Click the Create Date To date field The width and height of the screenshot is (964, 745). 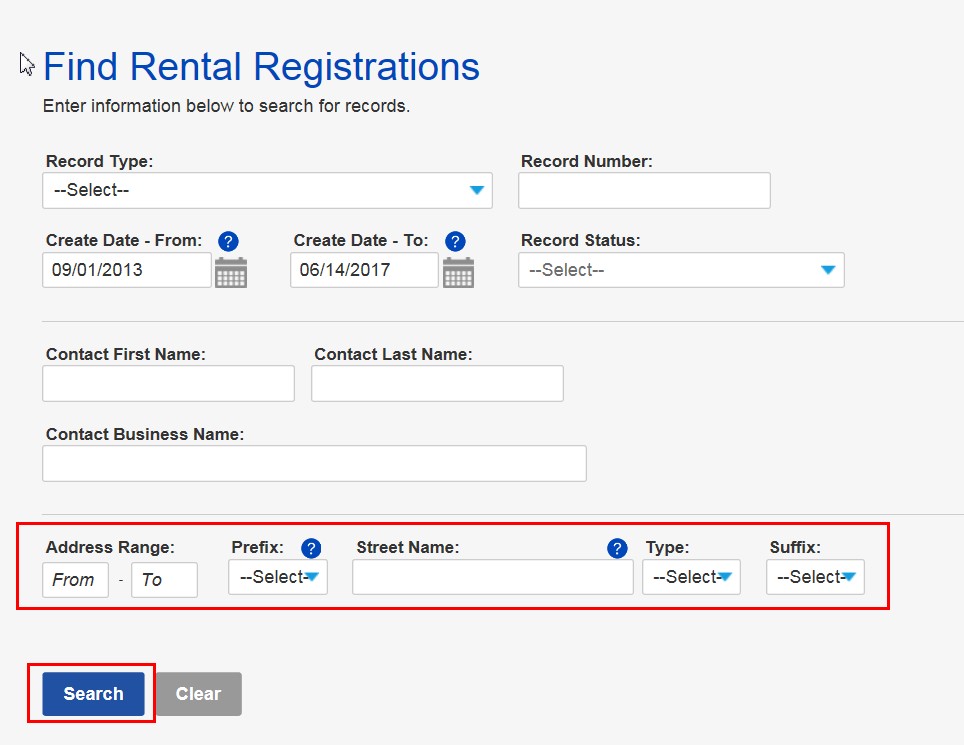[364, 270]
